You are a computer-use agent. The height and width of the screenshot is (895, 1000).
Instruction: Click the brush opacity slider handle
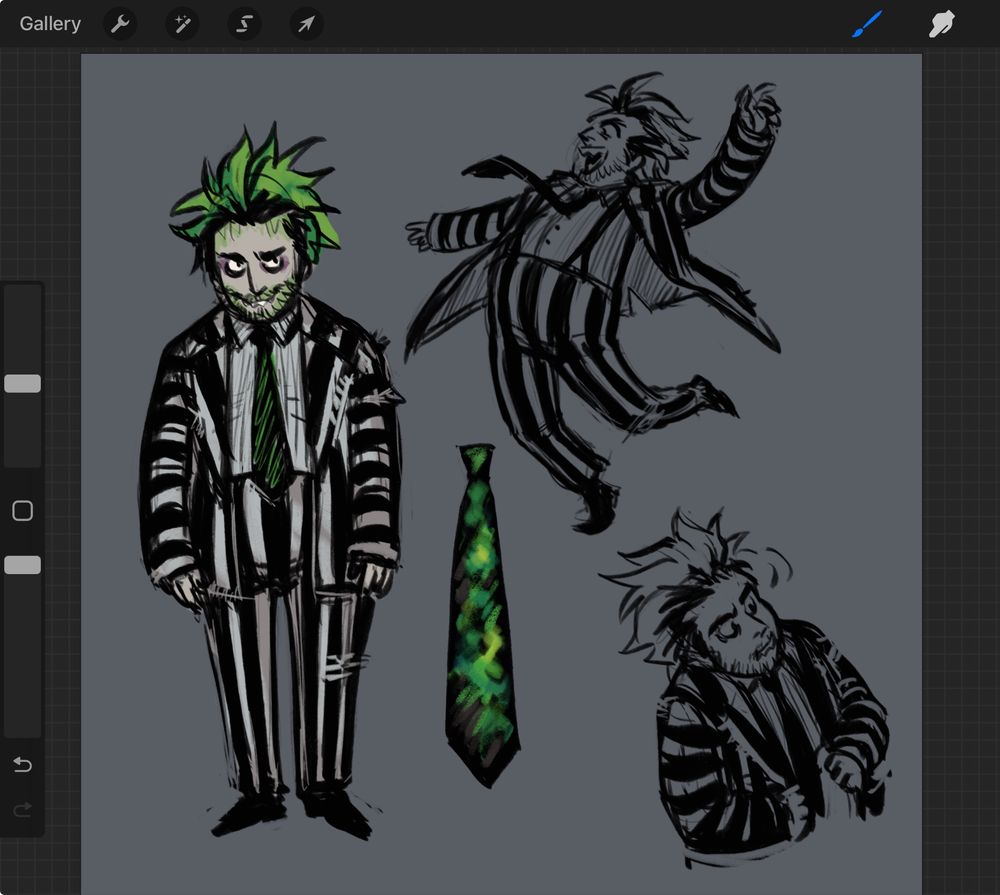coord(22,565)
